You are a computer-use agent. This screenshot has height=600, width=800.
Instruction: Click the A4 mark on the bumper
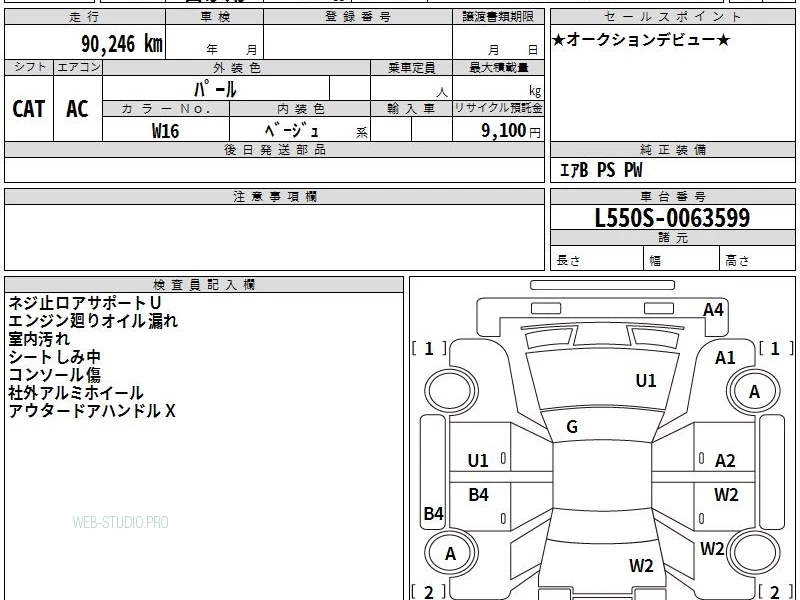[x=713, y=310]
